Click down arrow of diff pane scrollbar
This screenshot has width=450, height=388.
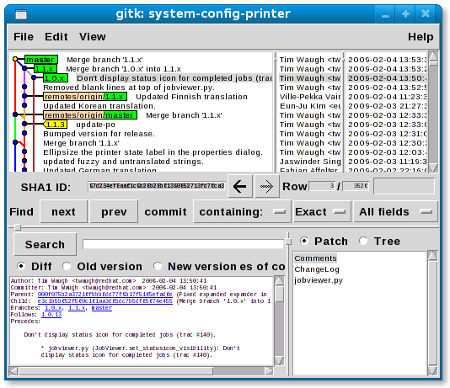coord(279,361)
